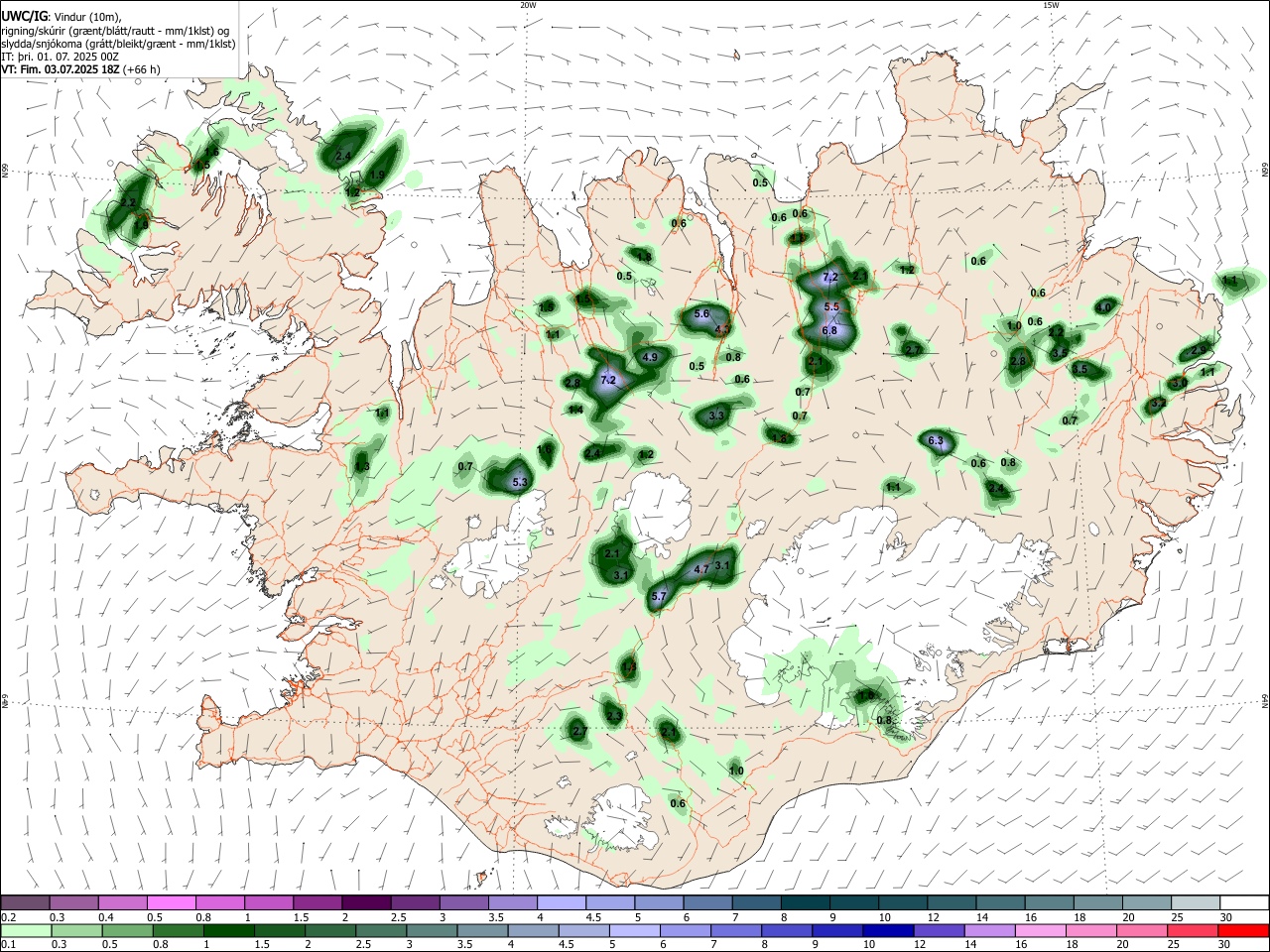Pick the bright magenta 0.5–0.8 snow legend swatch
Viewport: 1270px width, 952px height.
pyautogui.click(x=171, y=903)
